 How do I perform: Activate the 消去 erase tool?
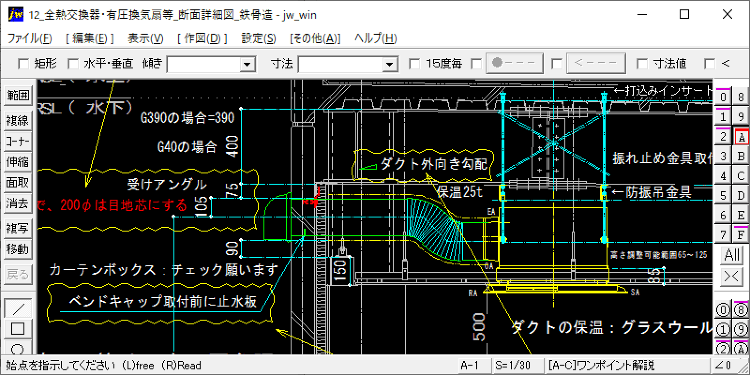tap(18, 203)
